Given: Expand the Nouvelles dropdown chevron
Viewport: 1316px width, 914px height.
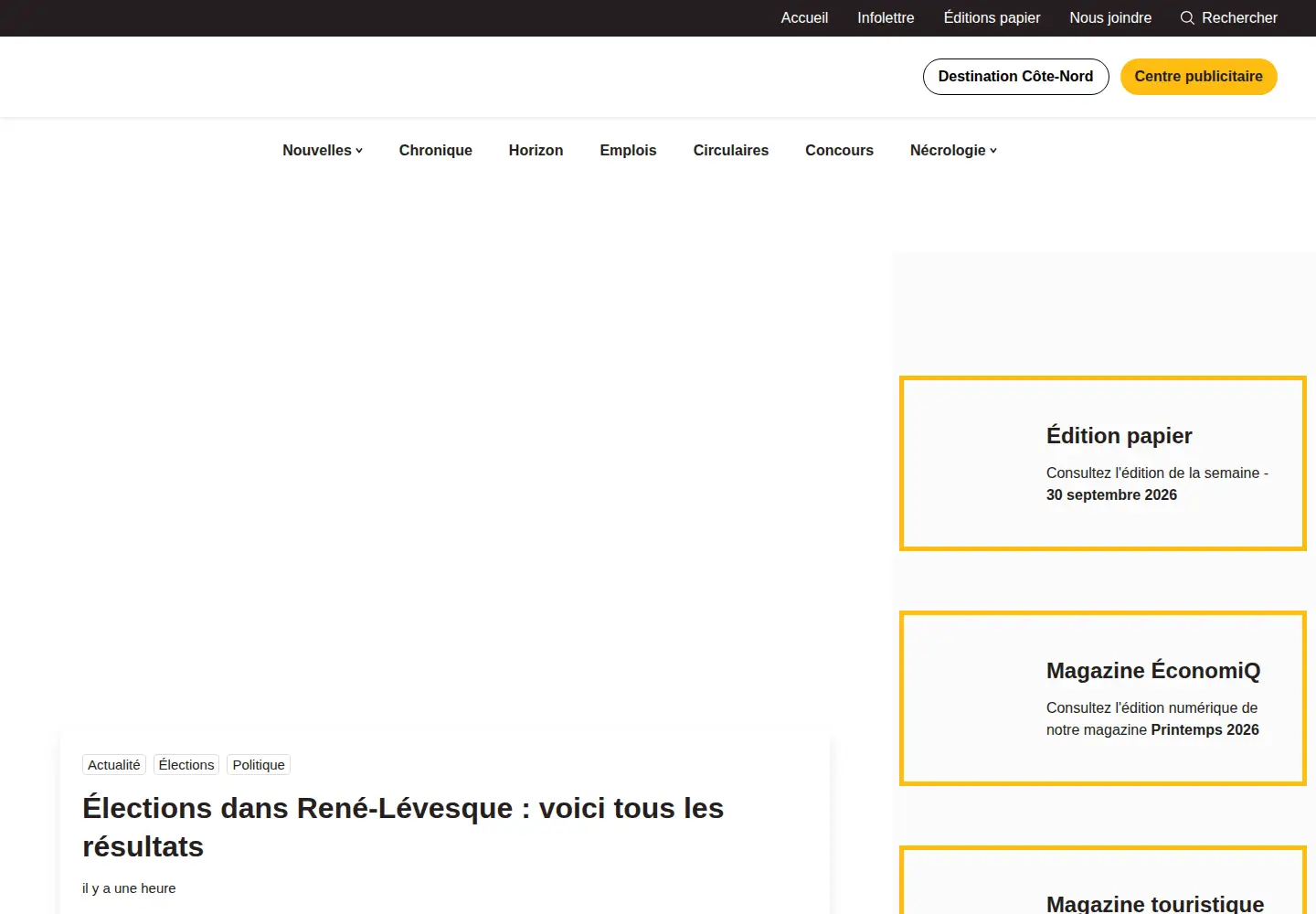Looking at the screenshot, I should tap(359, 151).
